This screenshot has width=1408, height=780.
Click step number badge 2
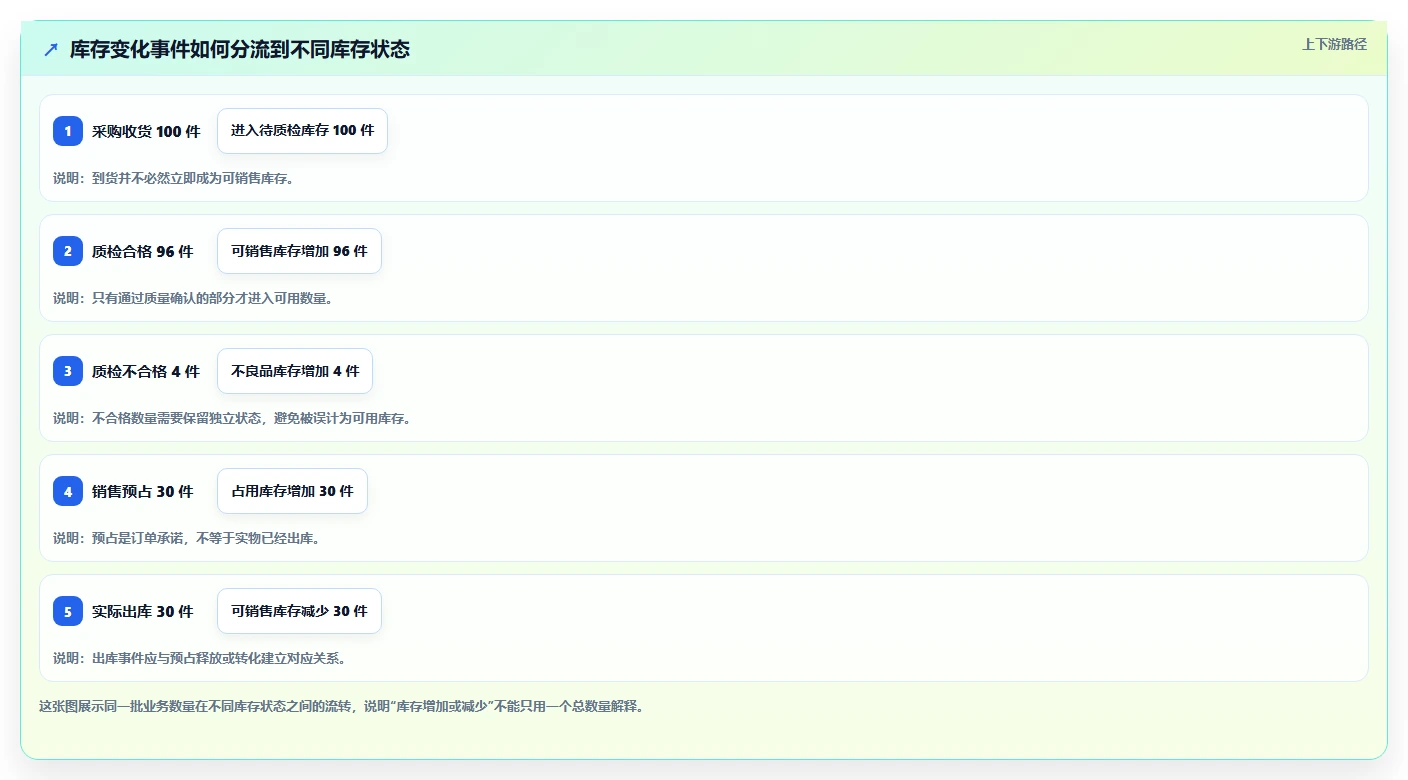(68, 251)
